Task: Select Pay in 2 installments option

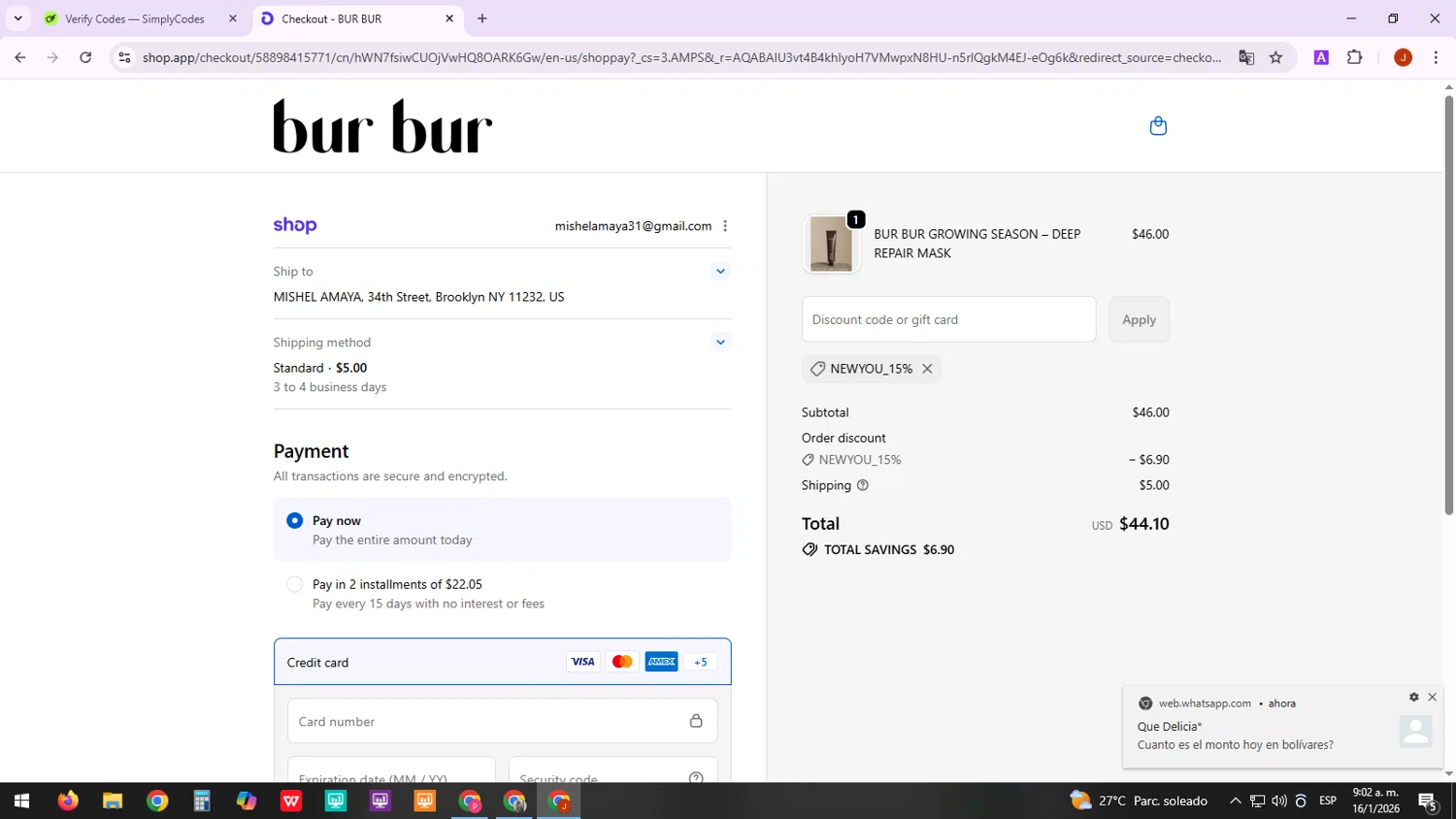Action: click(x=502, y=593)
